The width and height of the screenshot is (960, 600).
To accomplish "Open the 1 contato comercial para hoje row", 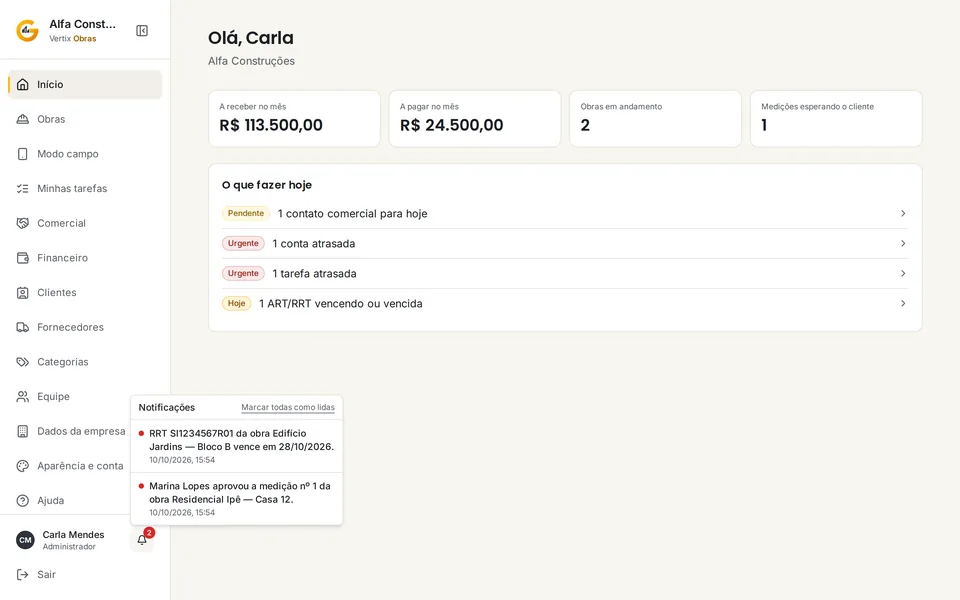I will 565,214.
